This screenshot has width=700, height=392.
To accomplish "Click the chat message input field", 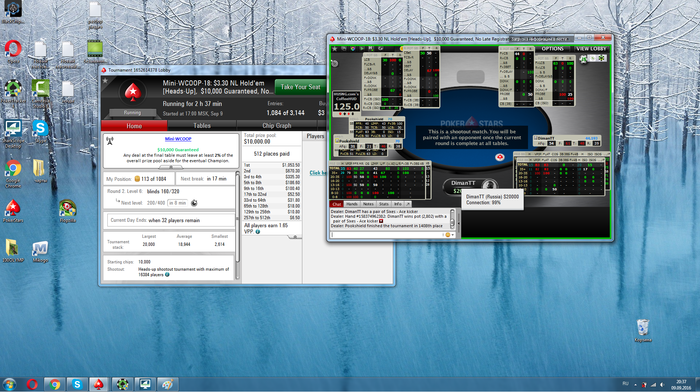I will pyautogui.click(x=387, y=235).
